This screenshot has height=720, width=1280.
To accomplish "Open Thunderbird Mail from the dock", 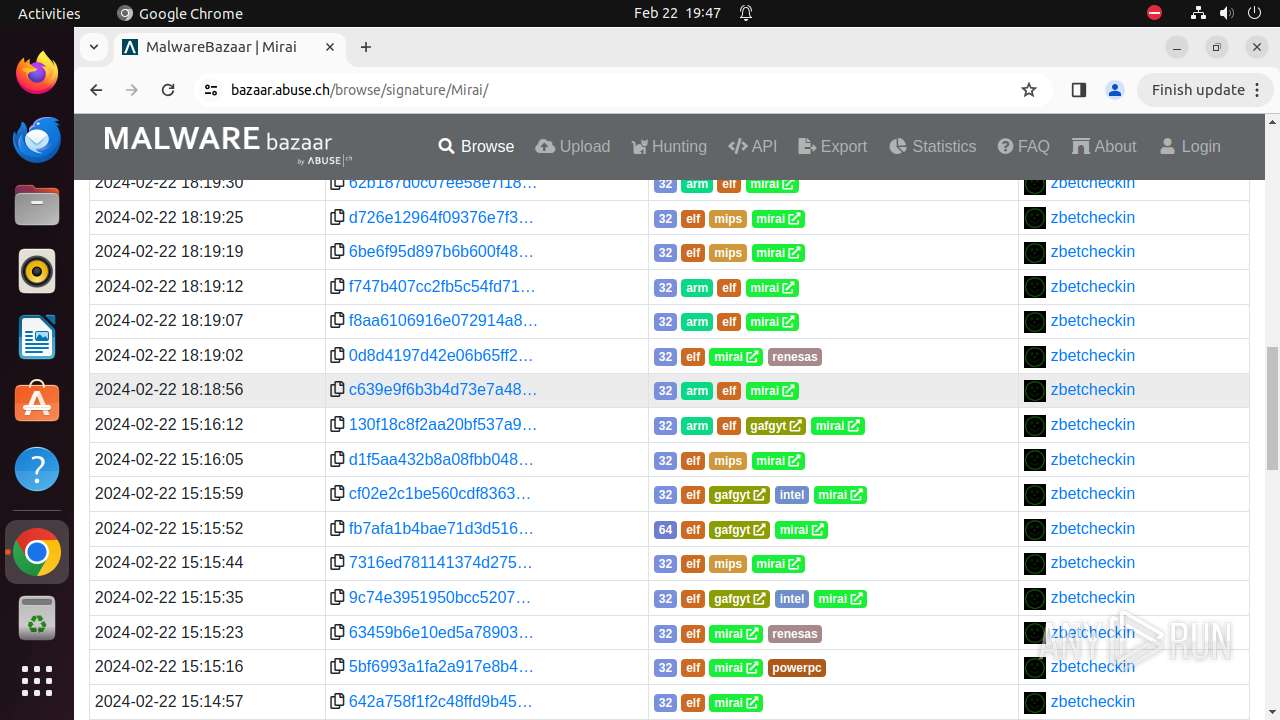I will [x=37, y=139].
